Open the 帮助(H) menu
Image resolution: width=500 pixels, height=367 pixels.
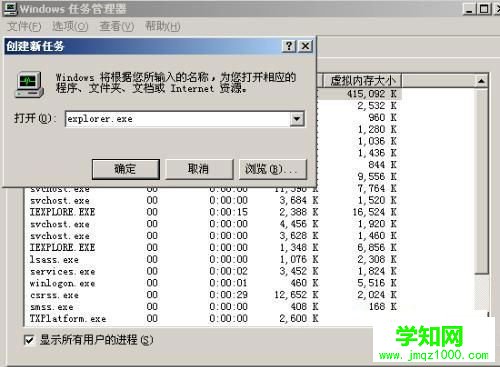coord(163,26)
